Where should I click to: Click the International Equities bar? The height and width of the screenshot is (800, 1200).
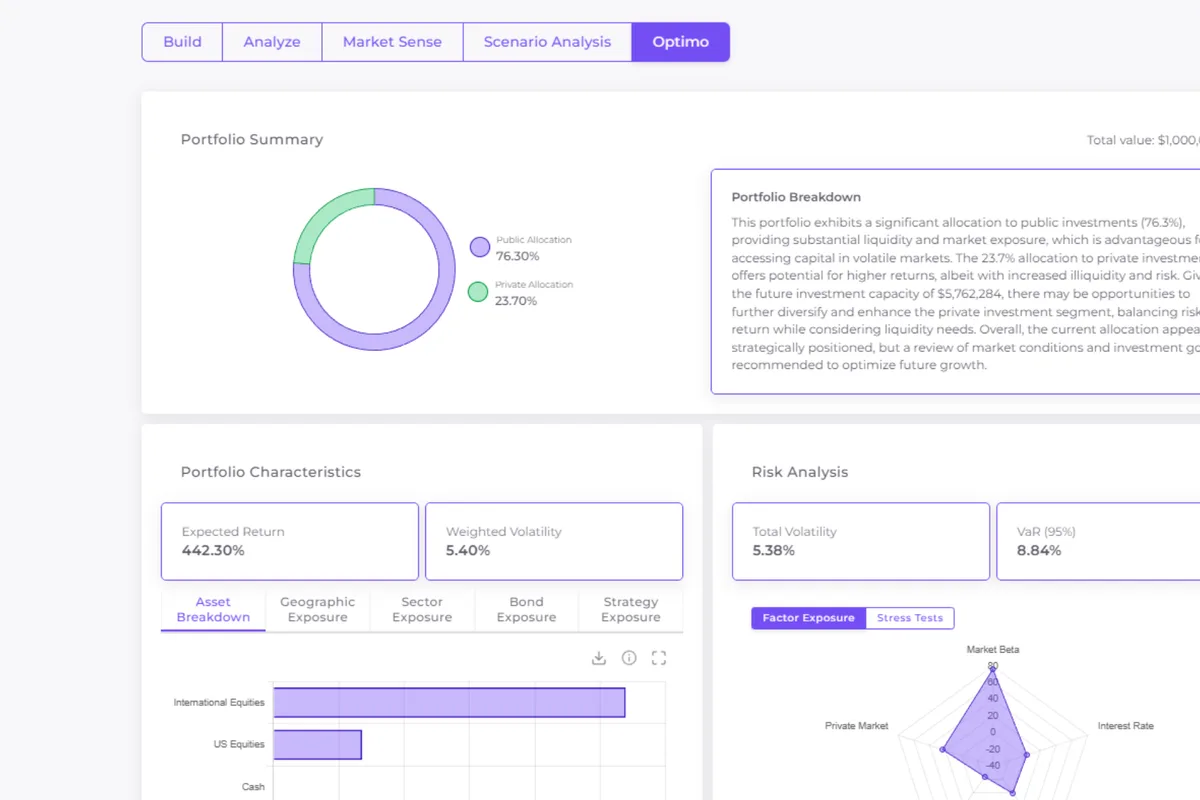[x=449, y=702]
